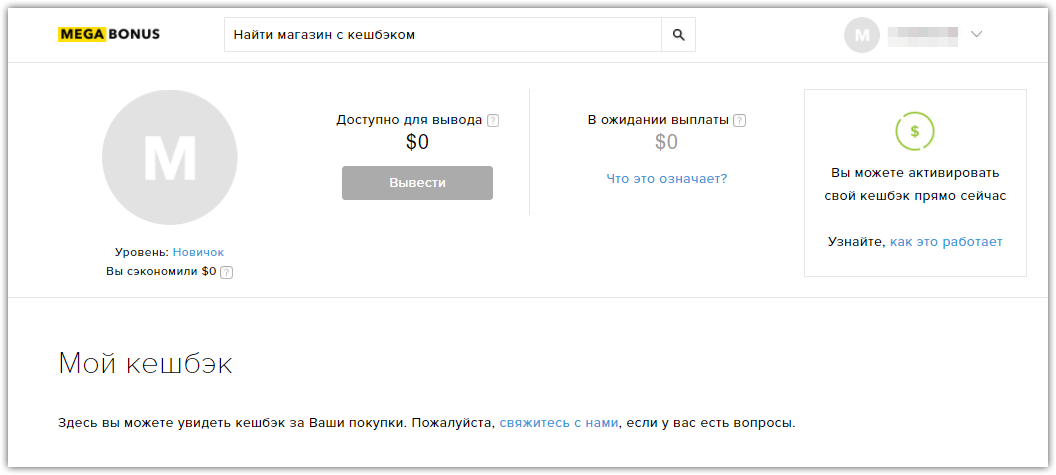Open the "Что это означает?" link
The height and width of the screenshot is (475, 1056).
pos(666,179)
